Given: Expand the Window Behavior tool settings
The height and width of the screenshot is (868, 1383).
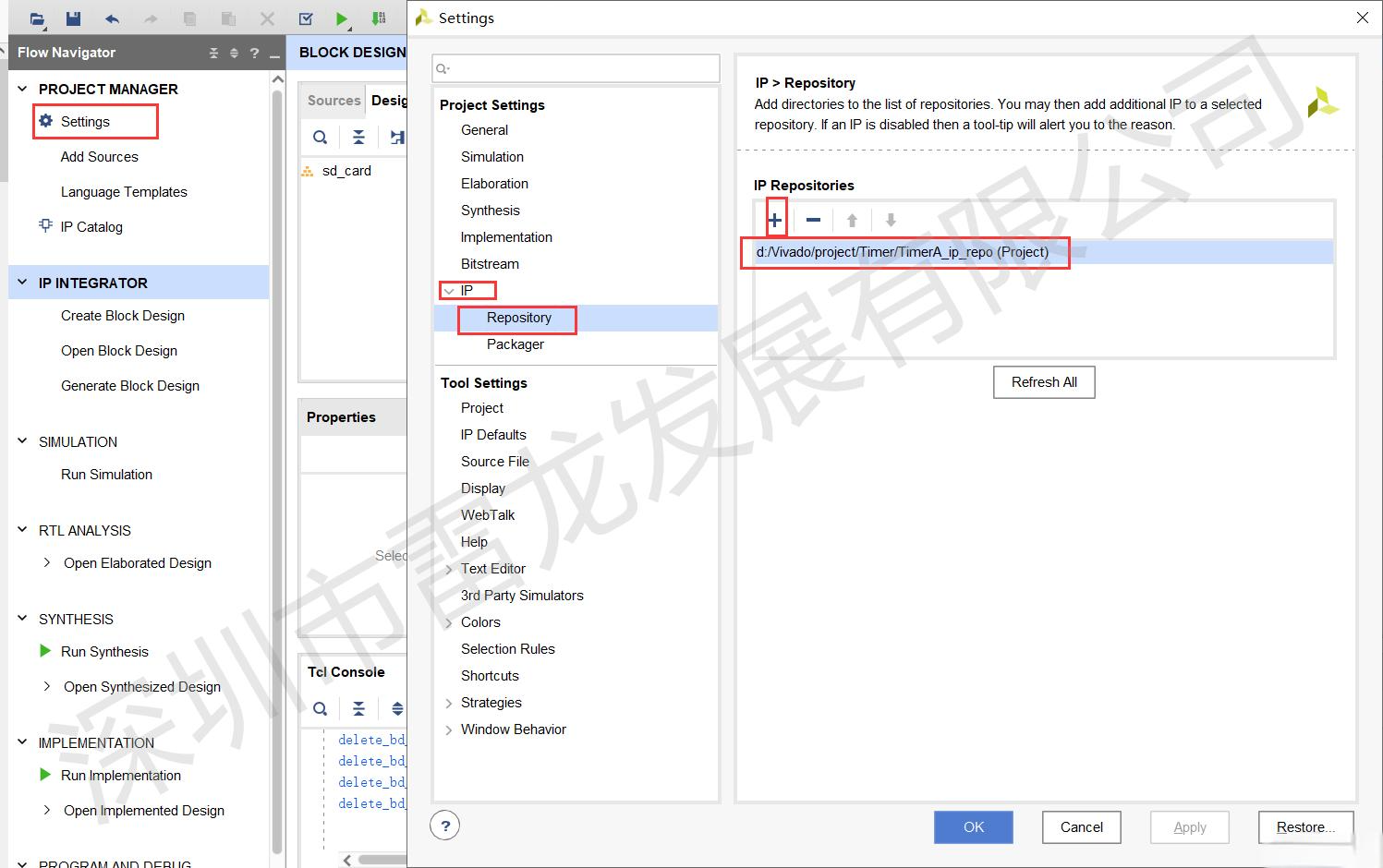Looking at the screenshot, I should point(449,729).
